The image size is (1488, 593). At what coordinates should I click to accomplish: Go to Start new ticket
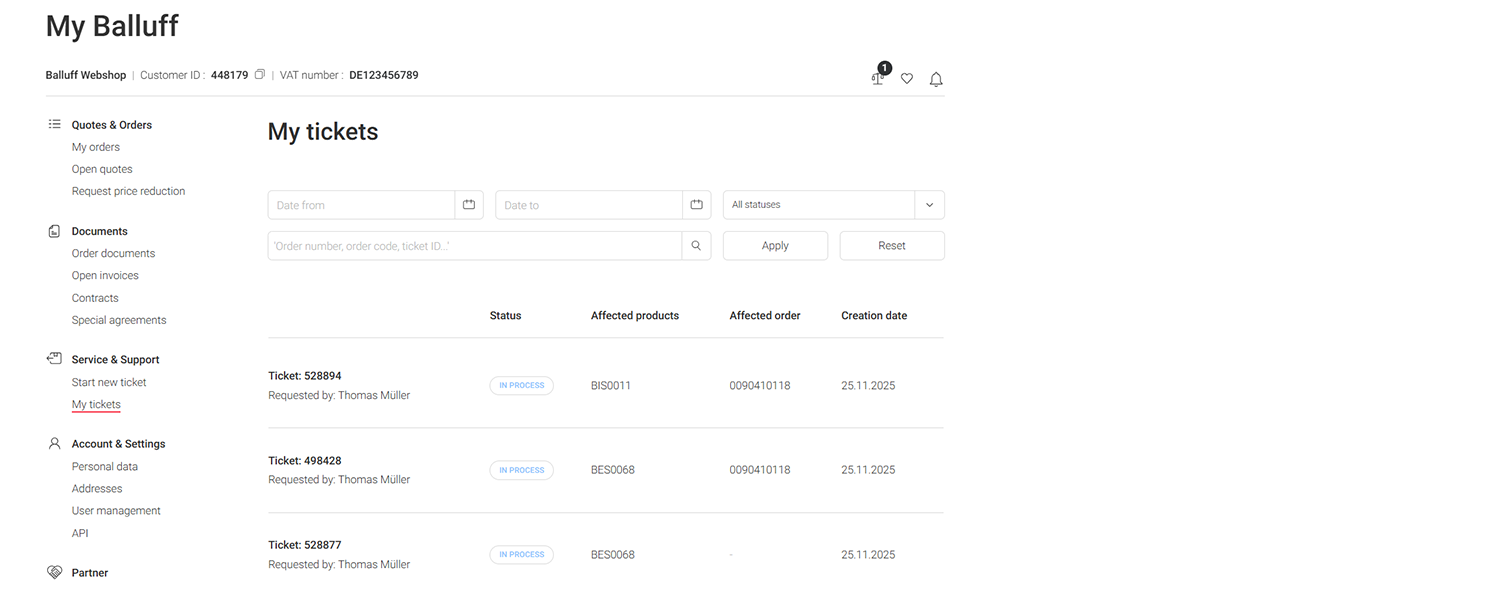[x=109, y=382]
